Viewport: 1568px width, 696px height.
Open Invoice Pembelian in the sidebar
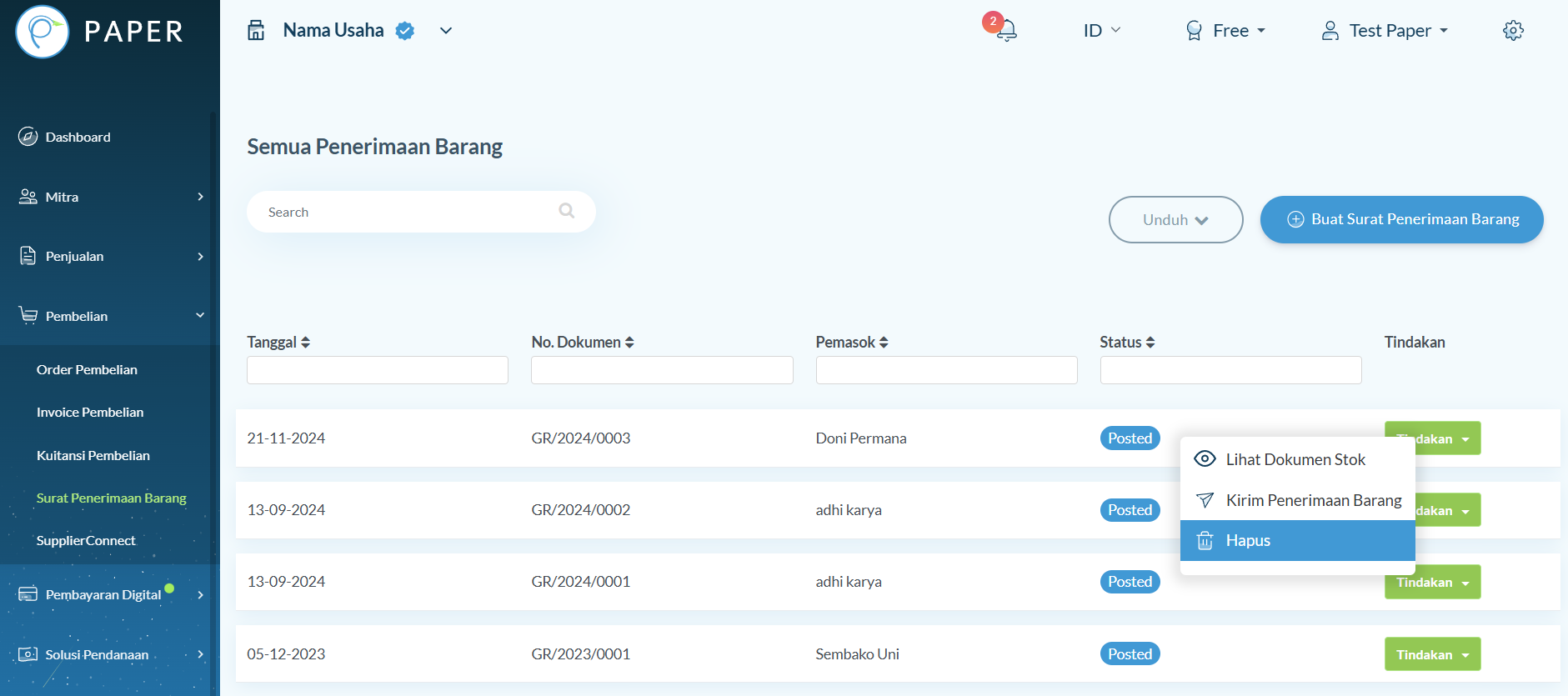coord(90,413)
